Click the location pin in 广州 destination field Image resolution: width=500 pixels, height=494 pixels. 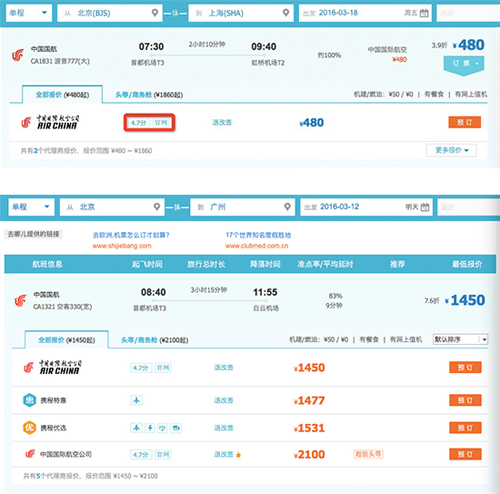pyautogui.click(x=287, y=207)
